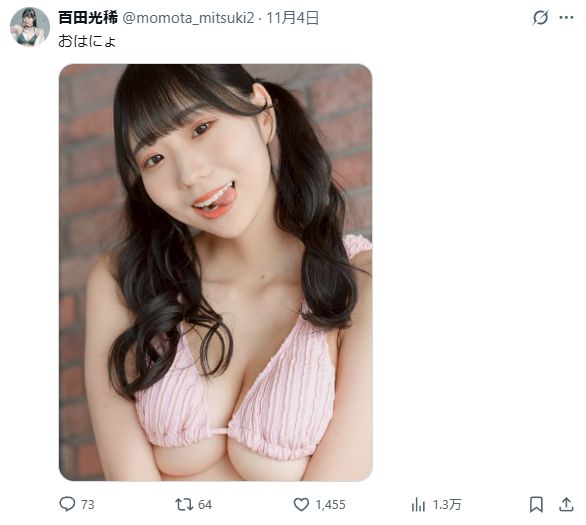Open the attached photo in viewer
The image size is (586, 525).
pos(216,272)
